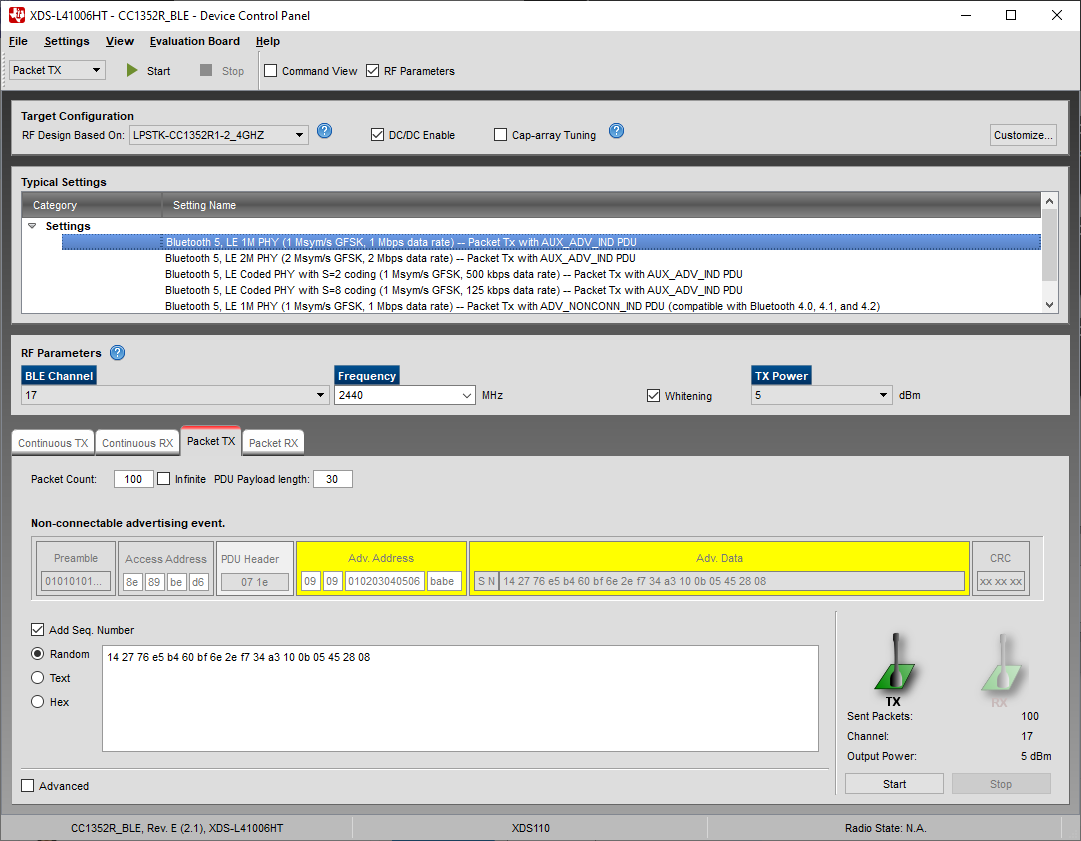
Task: Switch to the Packet RX tab
Action: pos(274,443)
